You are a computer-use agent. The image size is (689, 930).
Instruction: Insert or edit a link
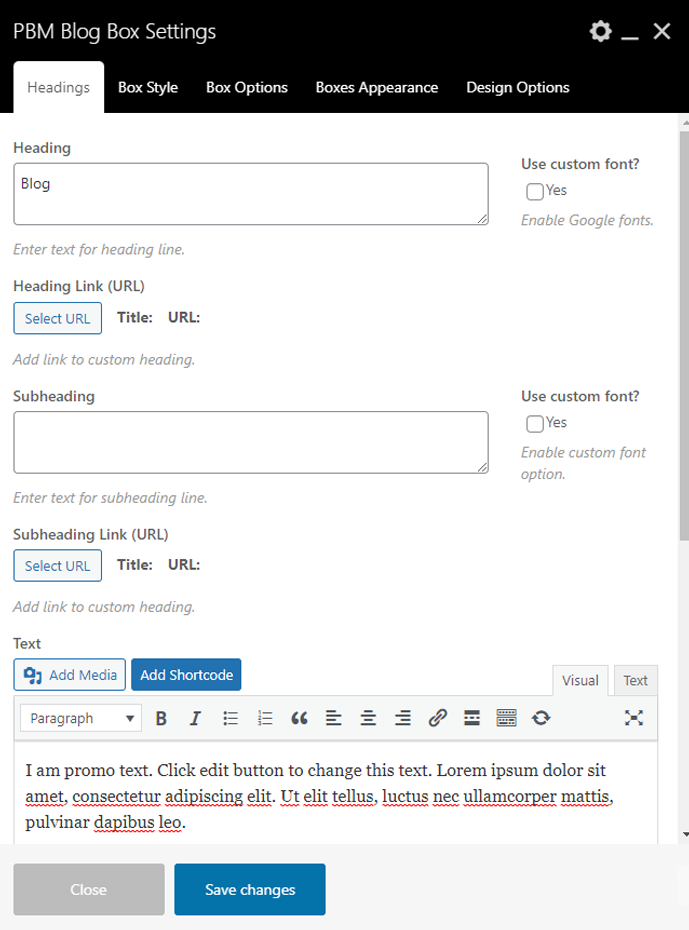(x=437, y=718)
